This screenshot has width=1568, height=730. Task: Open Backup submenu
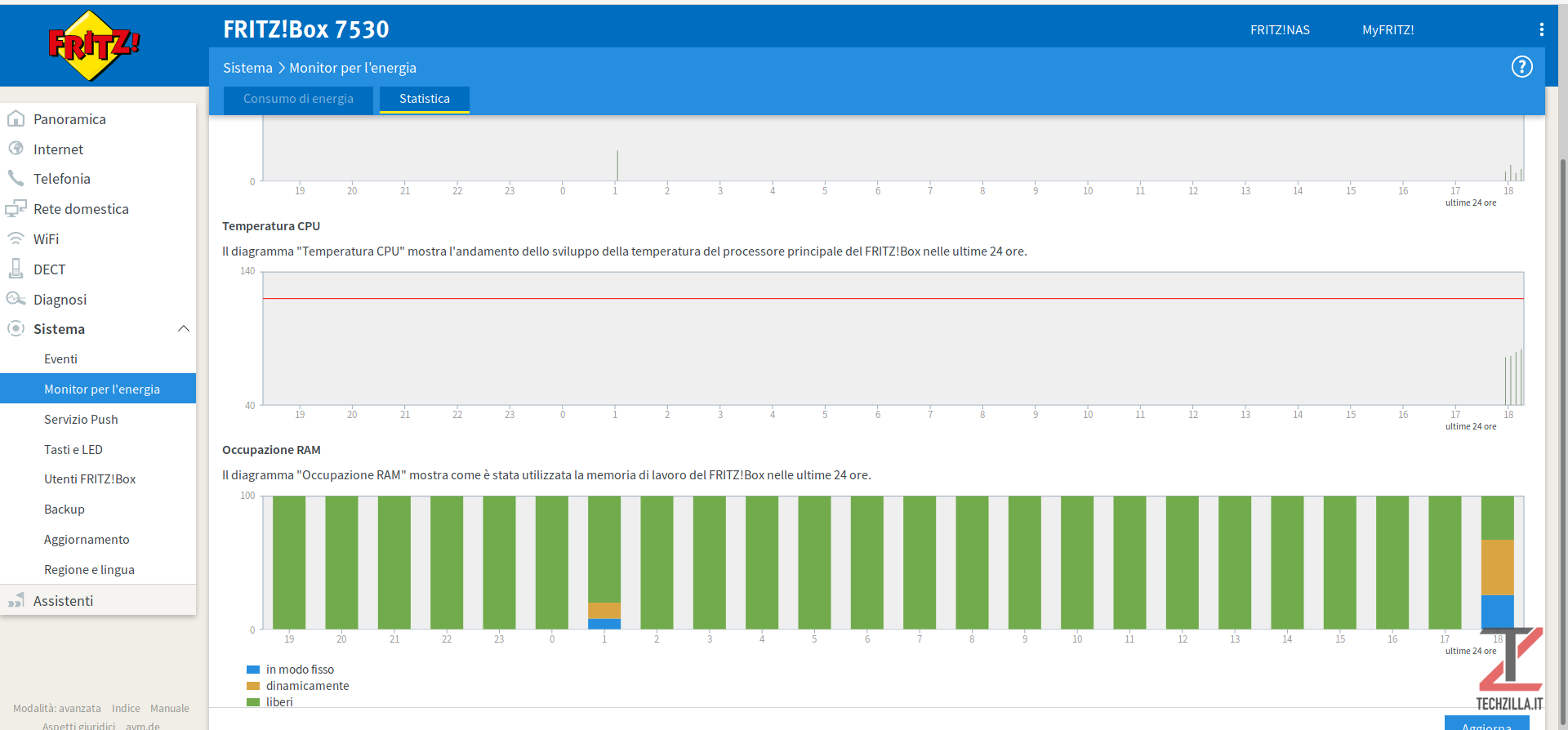pyautogui.click(x=98, y=510)
